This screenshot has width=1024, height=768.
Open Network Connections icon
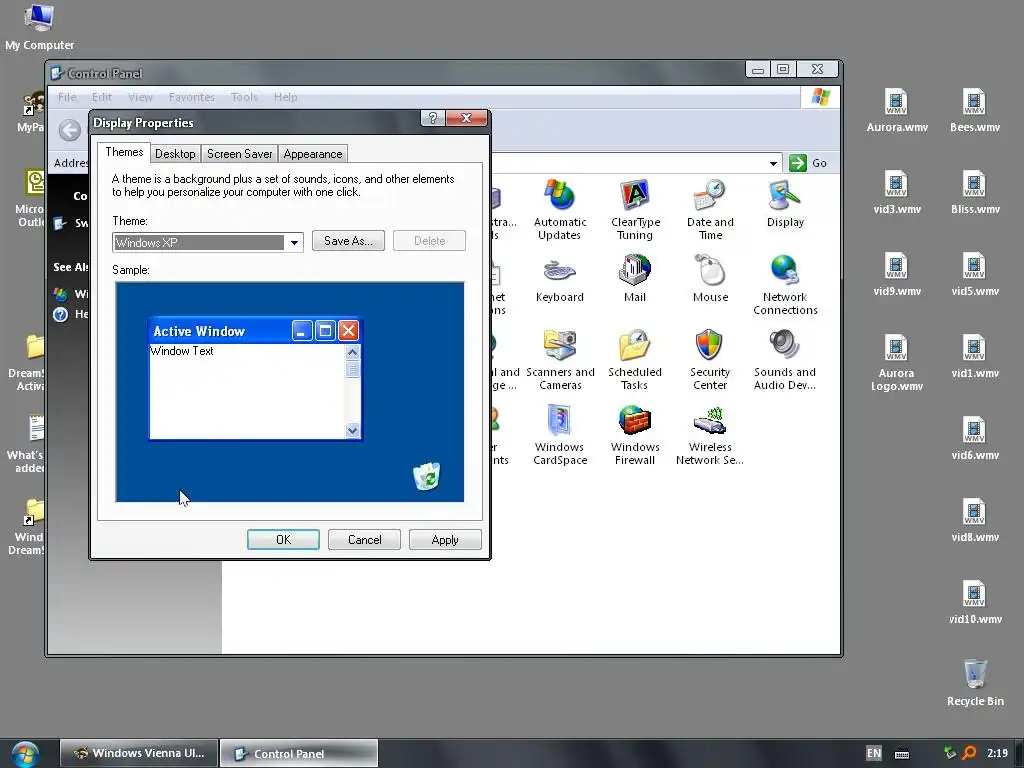tap(785, 285)
